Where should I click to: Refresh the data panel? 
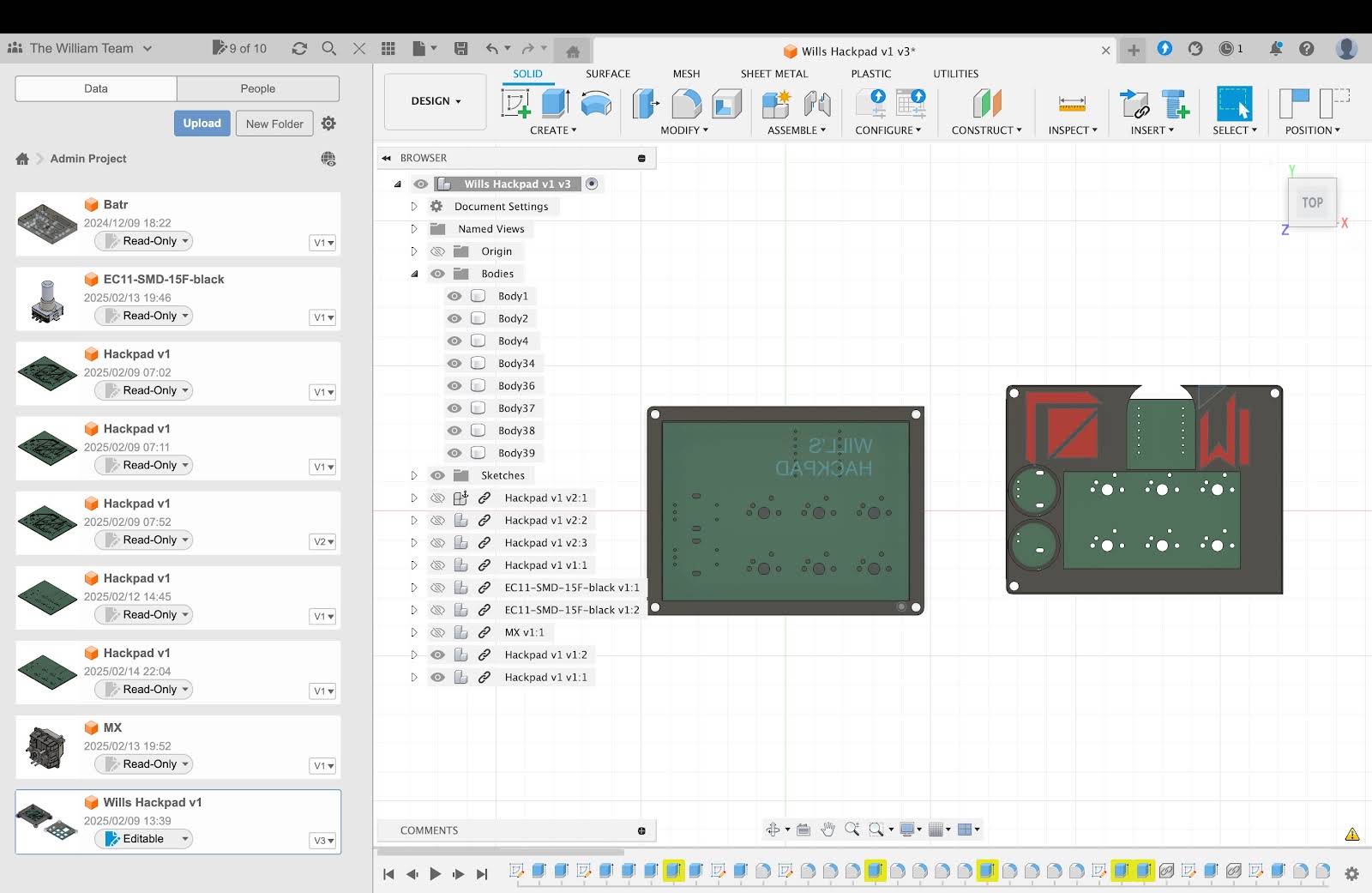pos(299,48)
